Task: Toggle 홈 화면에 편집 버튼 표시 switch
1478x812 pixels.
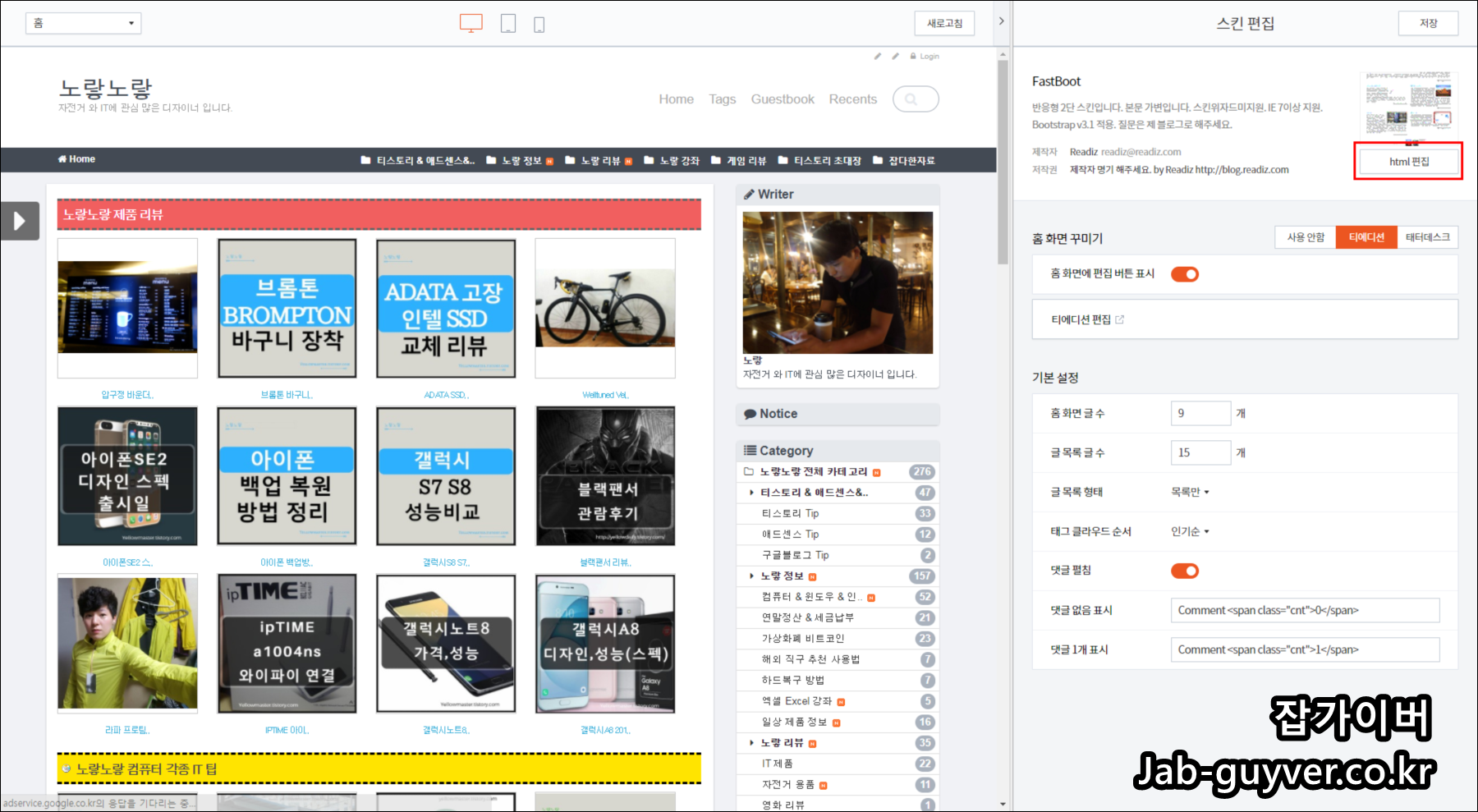Action: point(1185,274)
